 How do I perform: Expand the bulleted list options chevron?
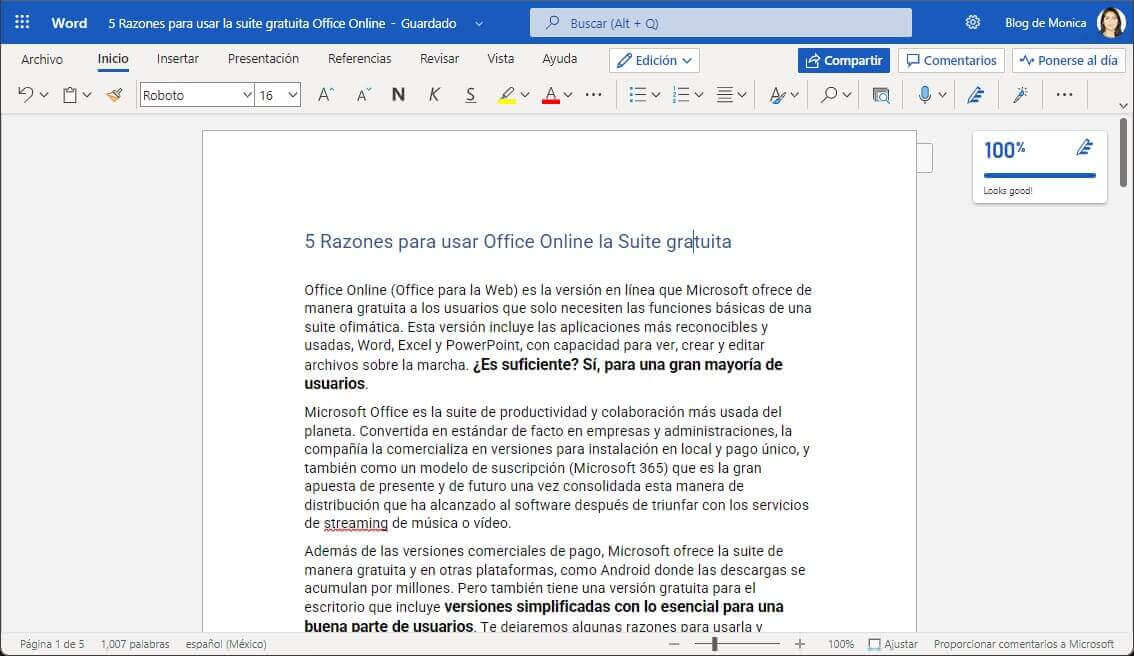(x=655, y=94)
